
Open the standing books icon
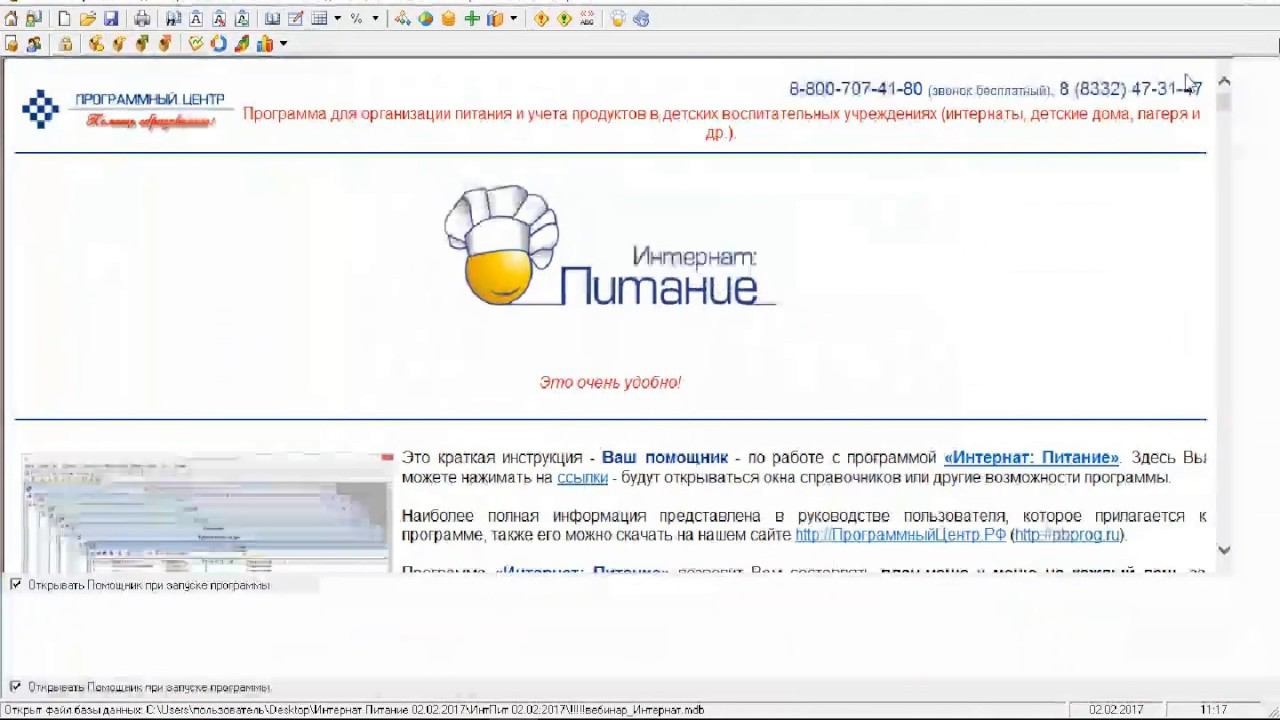coord(495,19)
